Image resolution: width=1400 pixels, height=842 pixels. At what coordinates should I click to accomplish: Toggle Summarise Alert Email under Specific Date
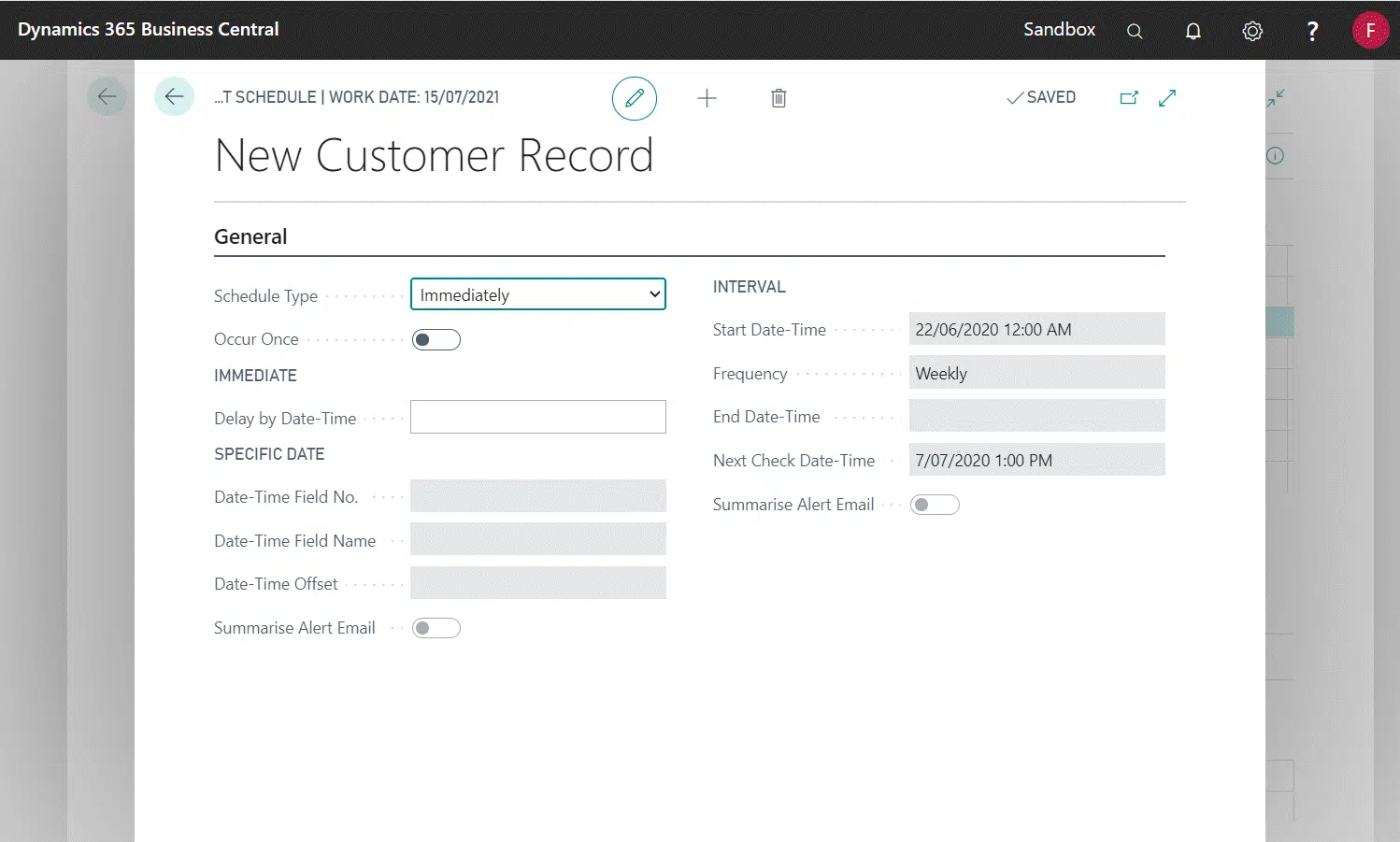click(x=436, y=628)
